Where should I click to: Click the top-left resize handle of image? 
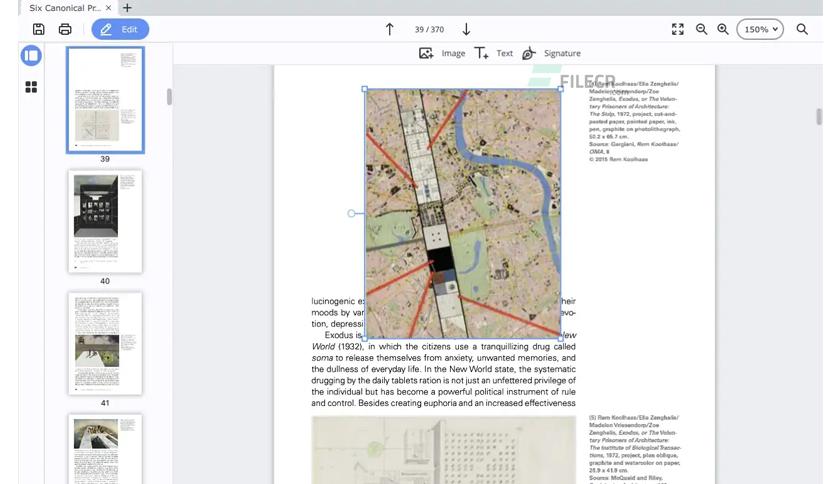coord(365,89)
